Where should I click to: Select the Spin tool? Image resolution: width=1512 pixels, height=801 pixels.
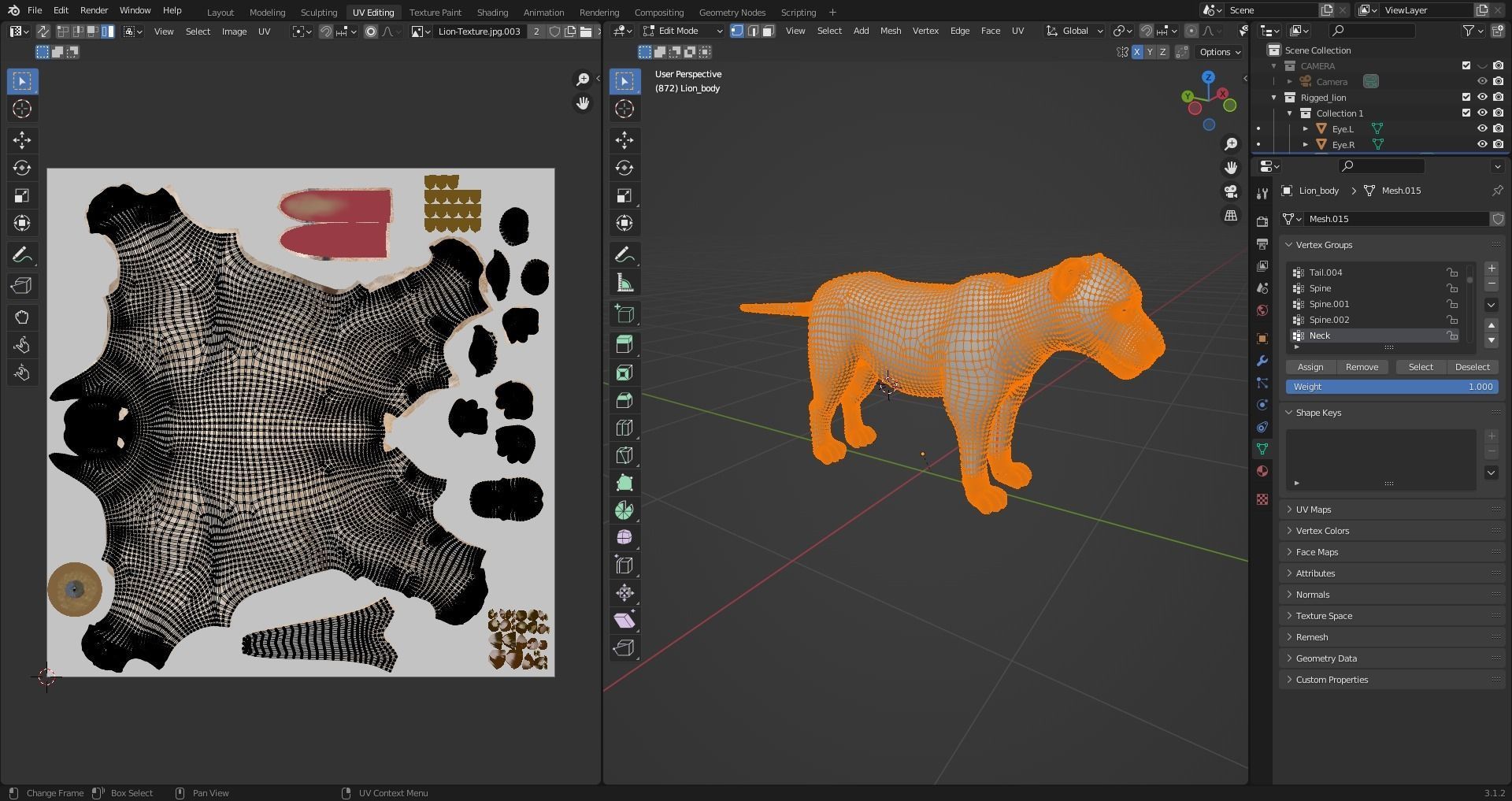pyautogui.click(x=624, y=510)
